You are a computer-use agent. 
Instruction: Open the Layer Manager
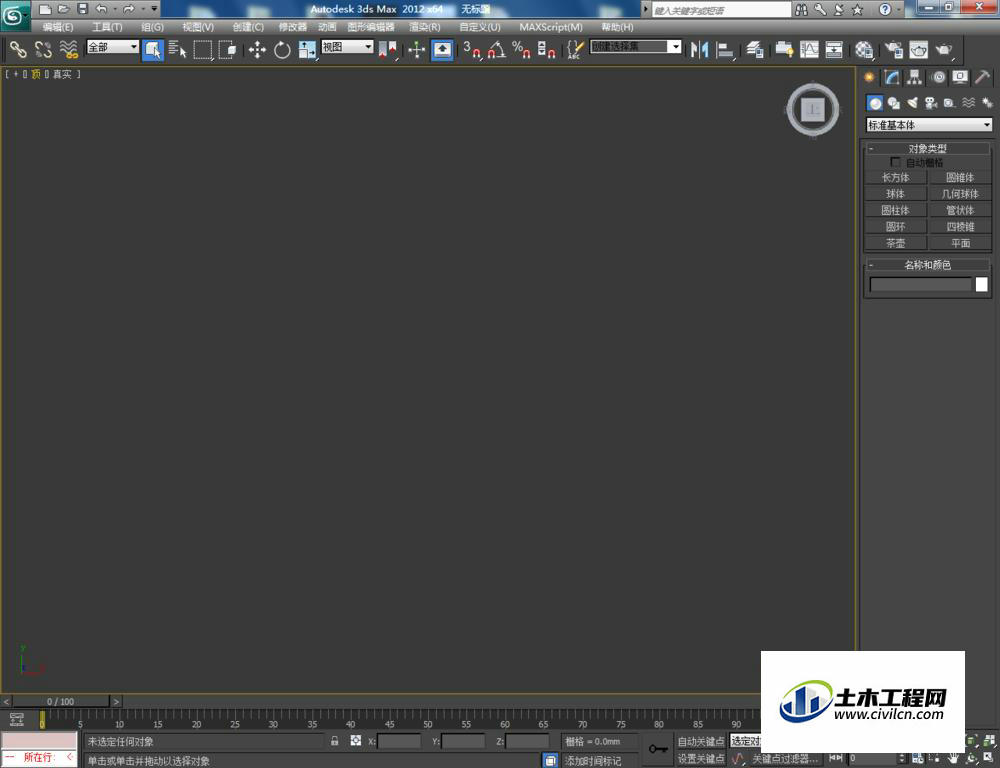755,49
